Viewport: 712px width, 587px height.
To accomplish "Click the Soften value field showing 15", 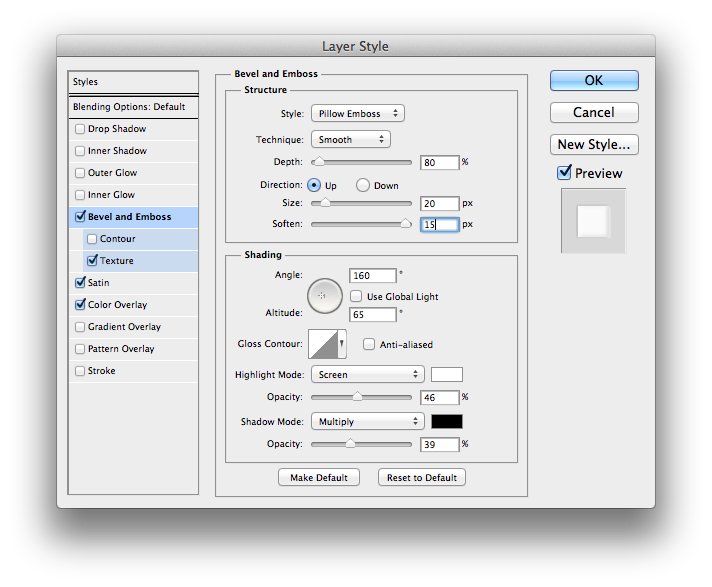I will pos(440,224).
